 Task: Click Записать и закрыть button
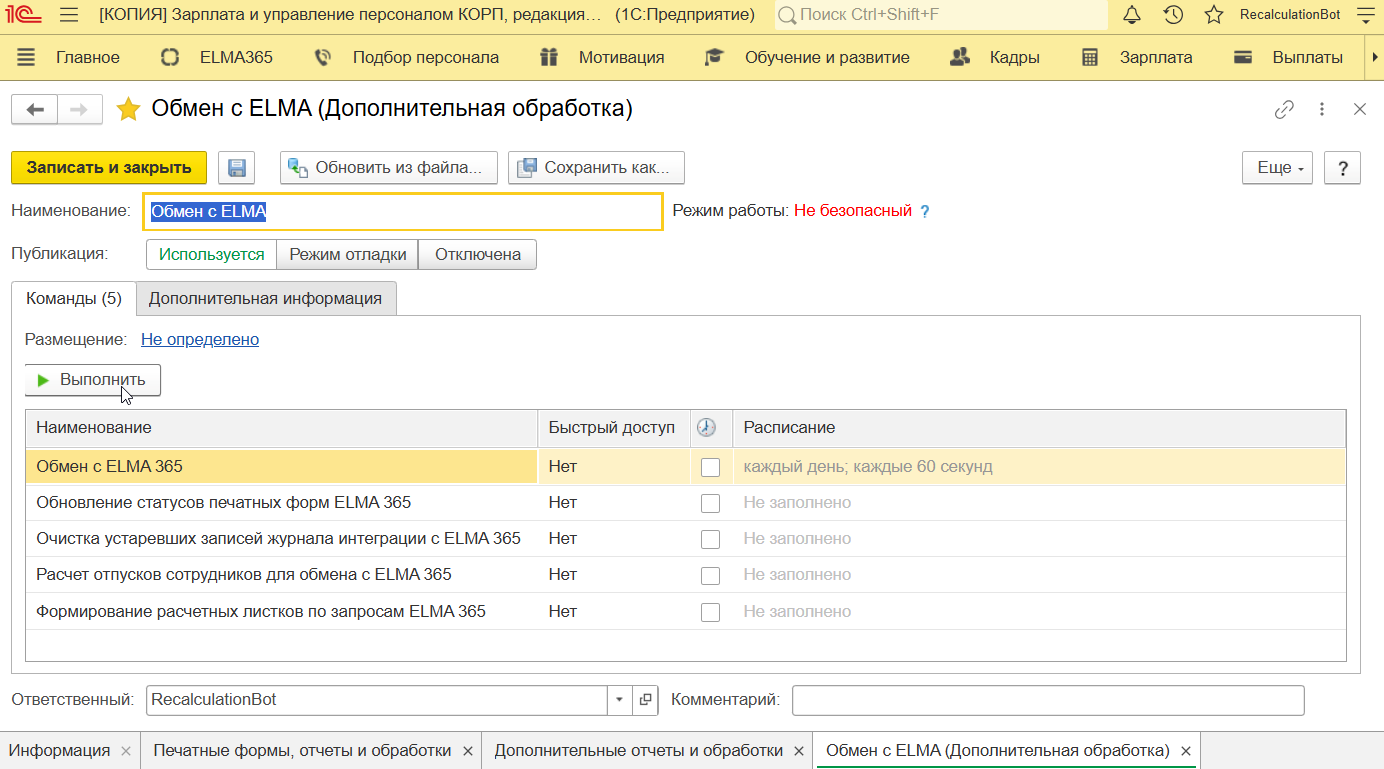pos(109,168)
